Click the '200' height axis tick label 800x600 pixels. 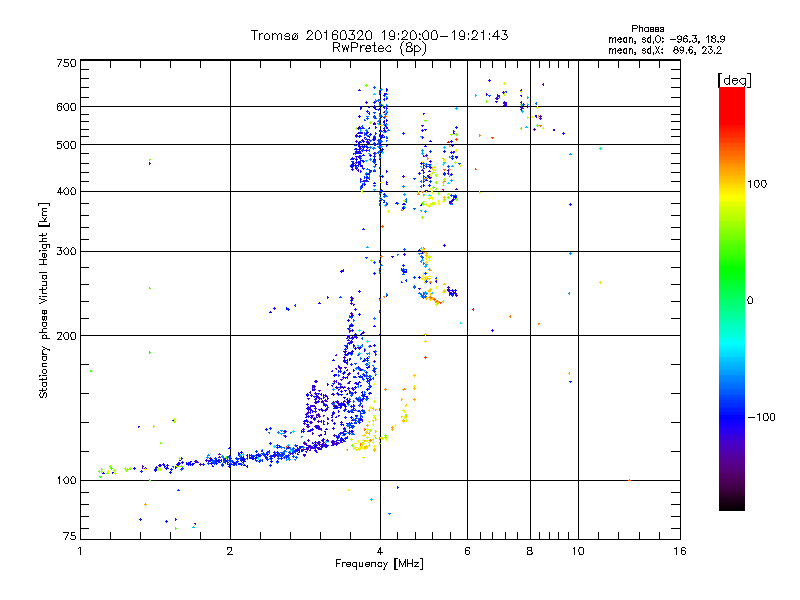(66, 336)
